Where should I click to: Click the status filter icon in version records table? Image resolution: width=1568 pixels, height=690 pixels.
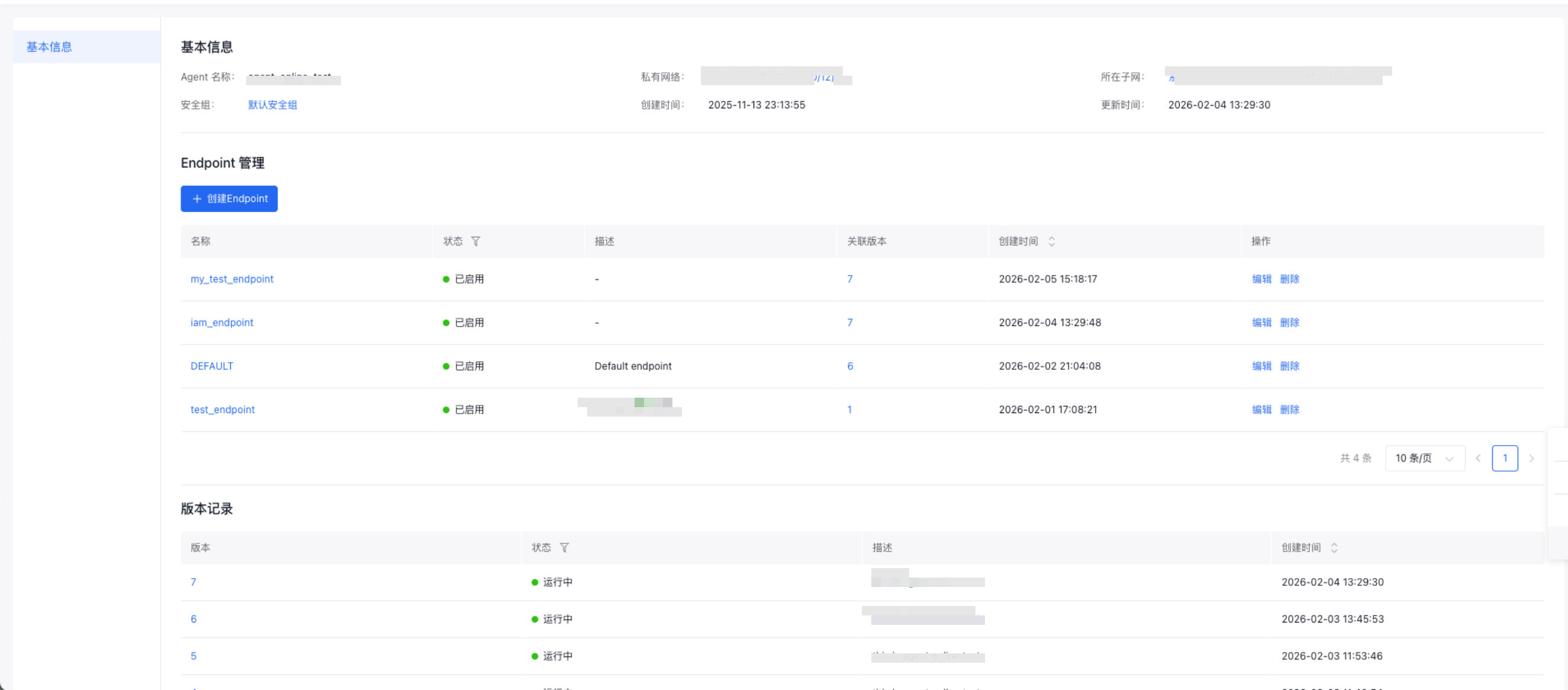564,547
